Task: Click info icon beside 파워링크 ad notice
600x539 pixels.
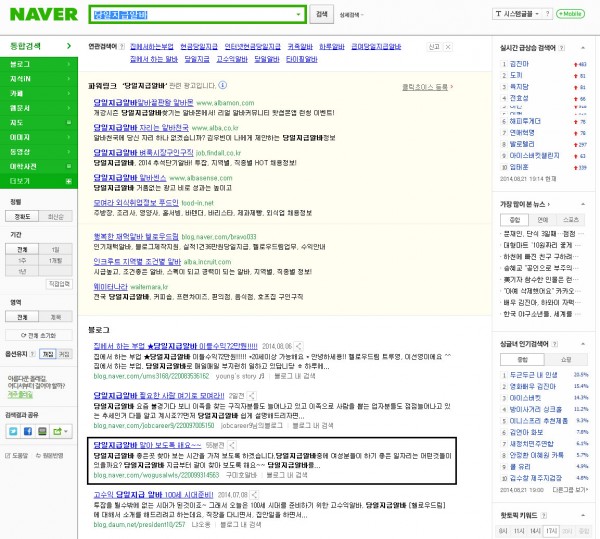Action: [x=222, y=85]
